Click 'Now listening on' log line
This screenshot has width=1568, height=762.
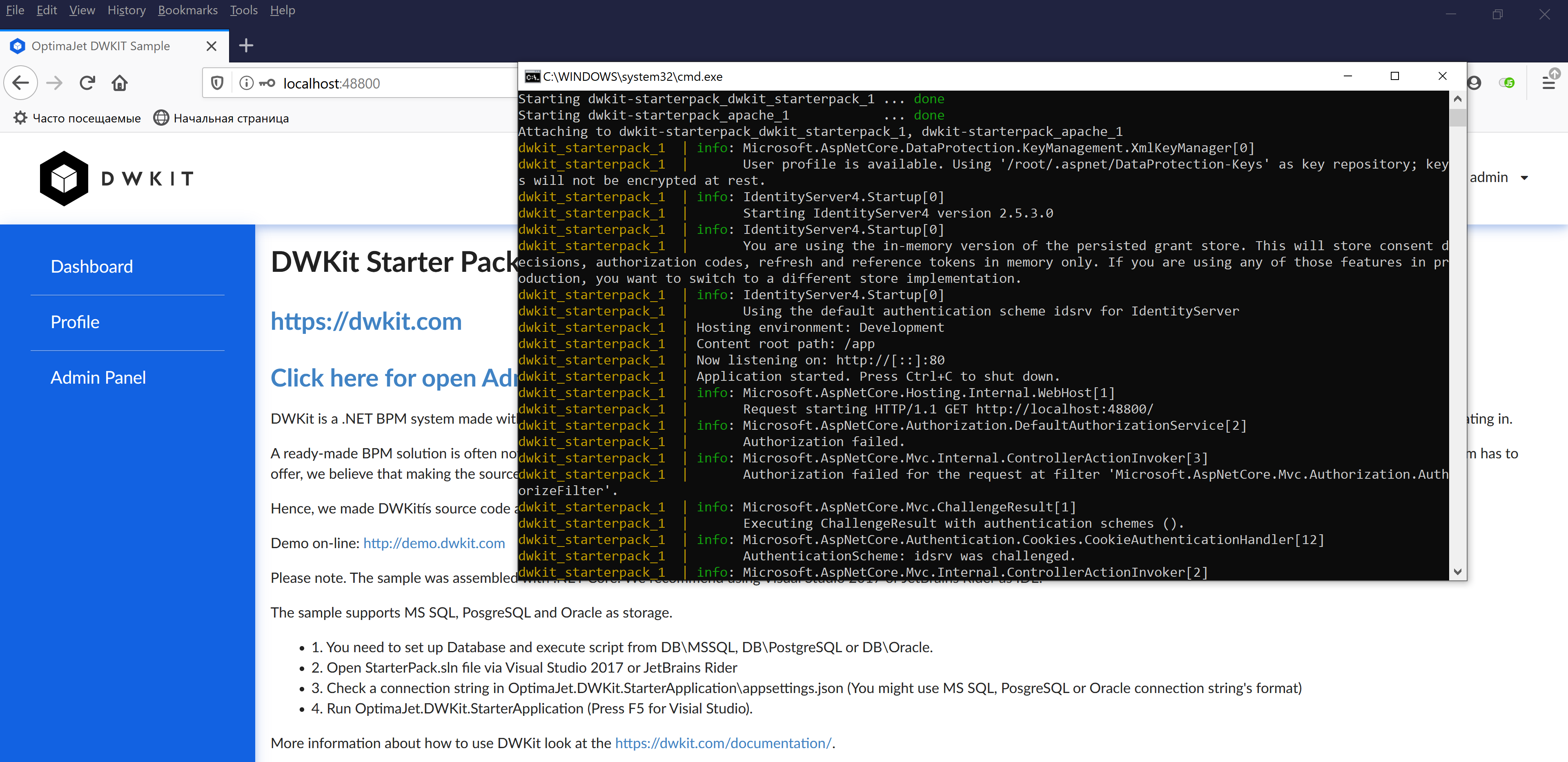tap(820, 360)
